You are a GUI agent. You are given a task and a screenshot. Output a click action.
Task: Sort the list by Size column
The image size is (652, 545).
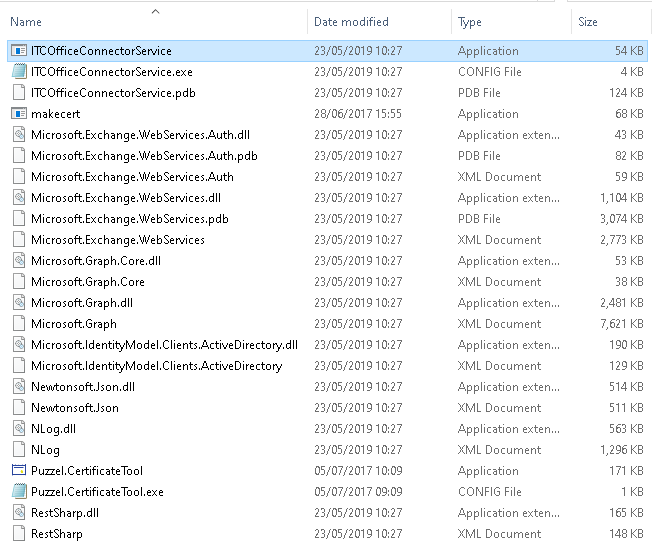coord(588,22)
